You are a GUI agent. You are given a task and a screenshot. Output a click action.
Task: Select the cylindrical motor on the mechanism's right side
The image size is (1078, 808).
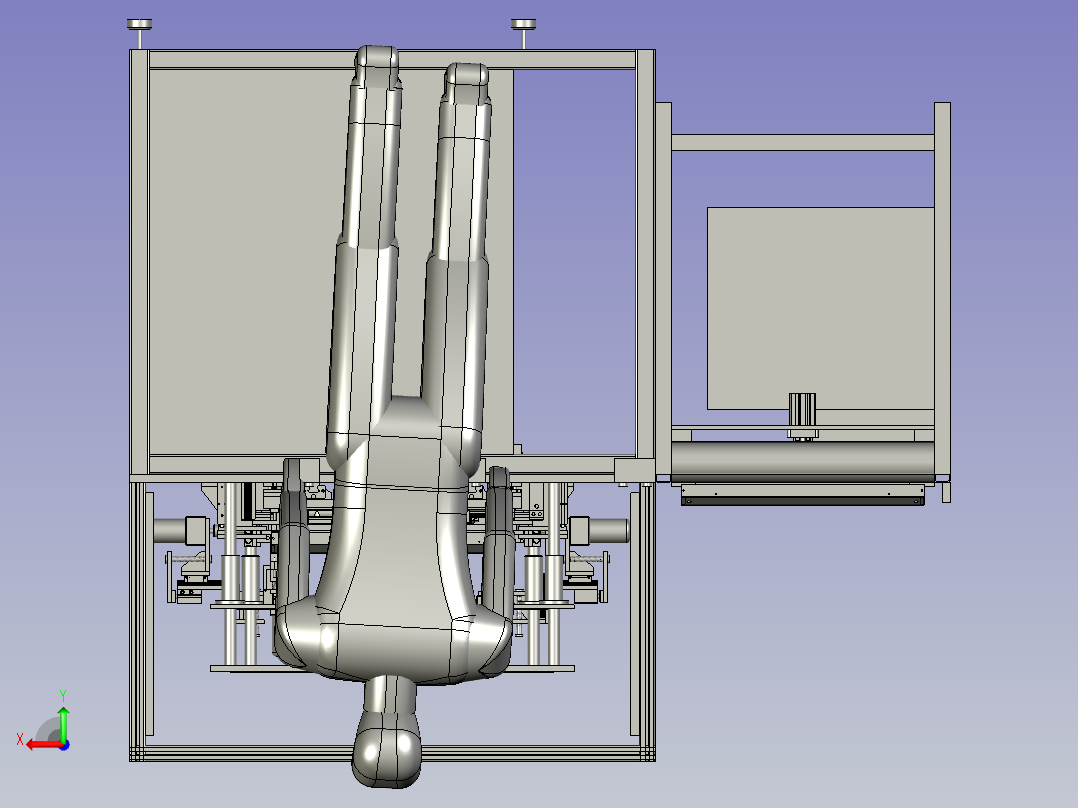pos(599,531)
